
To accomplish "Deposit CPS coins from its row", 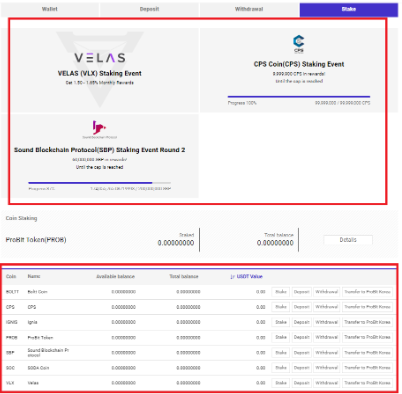I will point(302,307).
